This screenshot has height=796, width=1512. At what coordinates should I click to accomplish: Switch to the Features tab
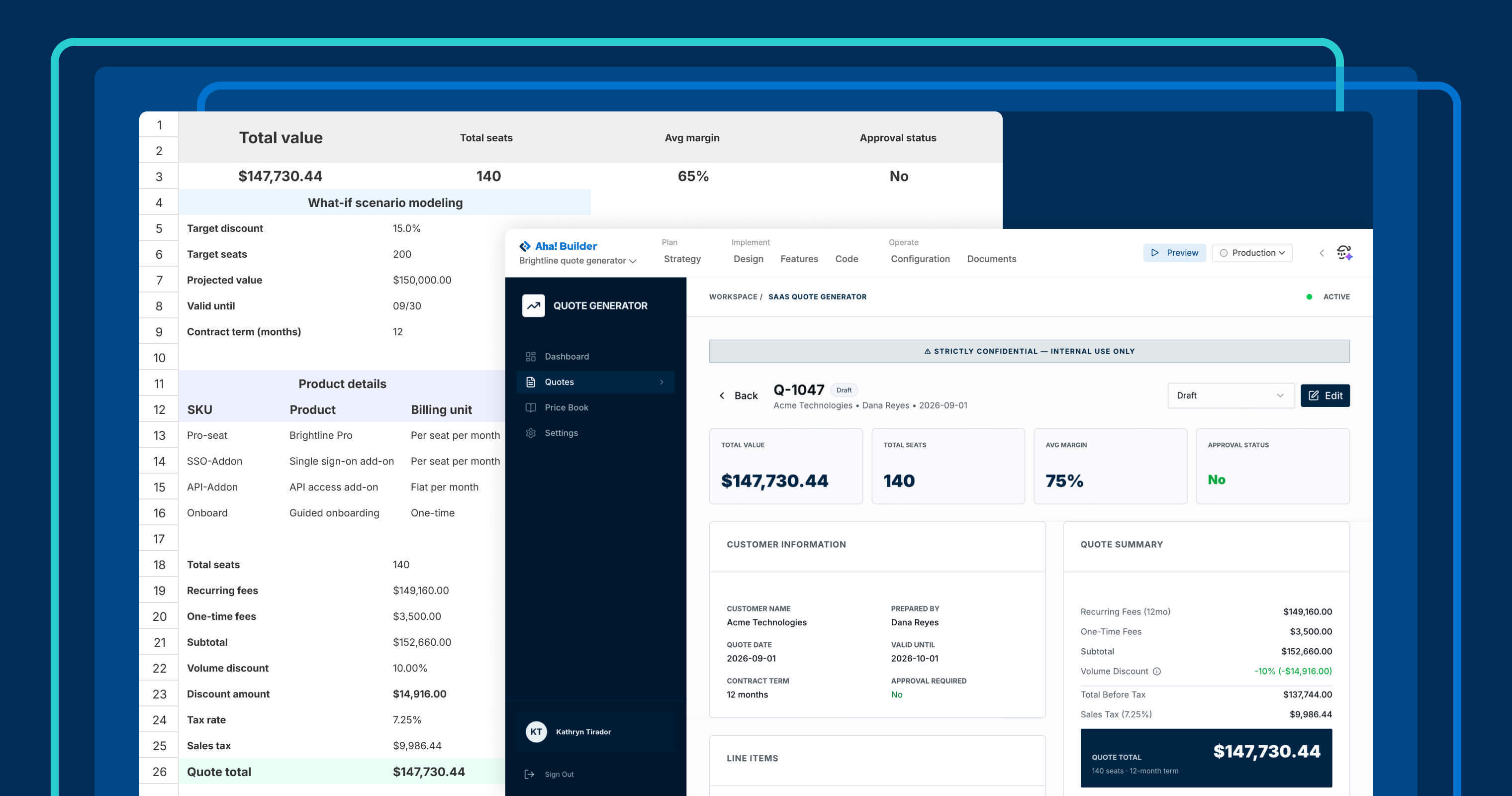click(x=799, y=259)
